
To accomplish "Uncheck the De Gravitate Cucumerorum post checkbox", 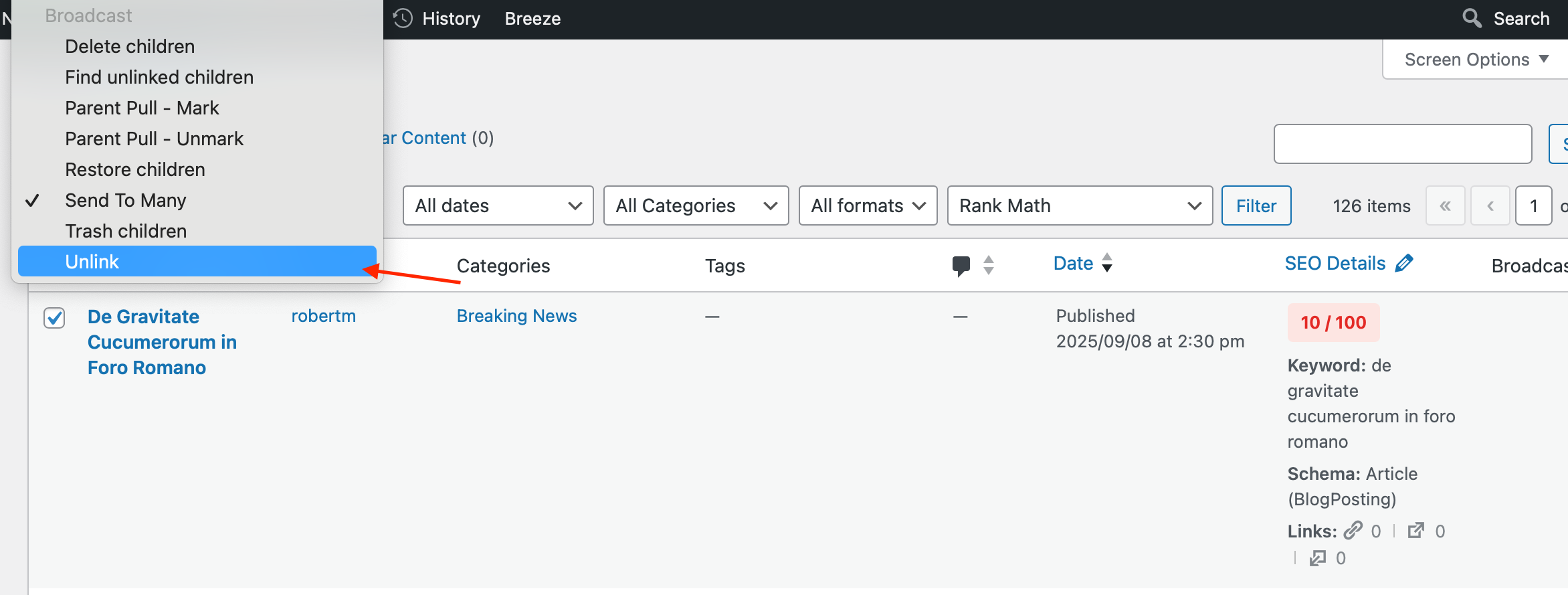I will [54, 317].
